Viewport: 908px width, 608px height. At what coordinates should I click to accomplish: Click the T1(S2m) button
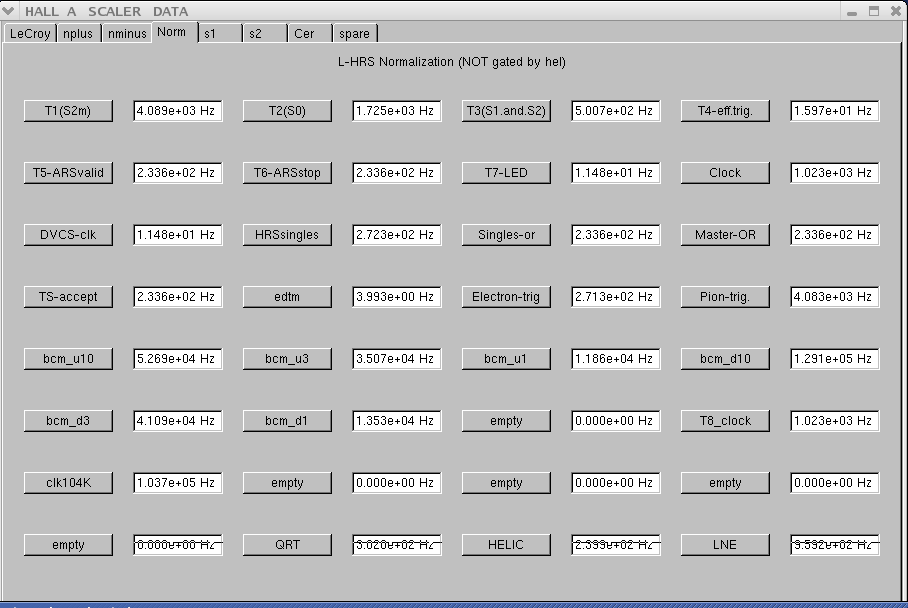[x=68, y=111]
